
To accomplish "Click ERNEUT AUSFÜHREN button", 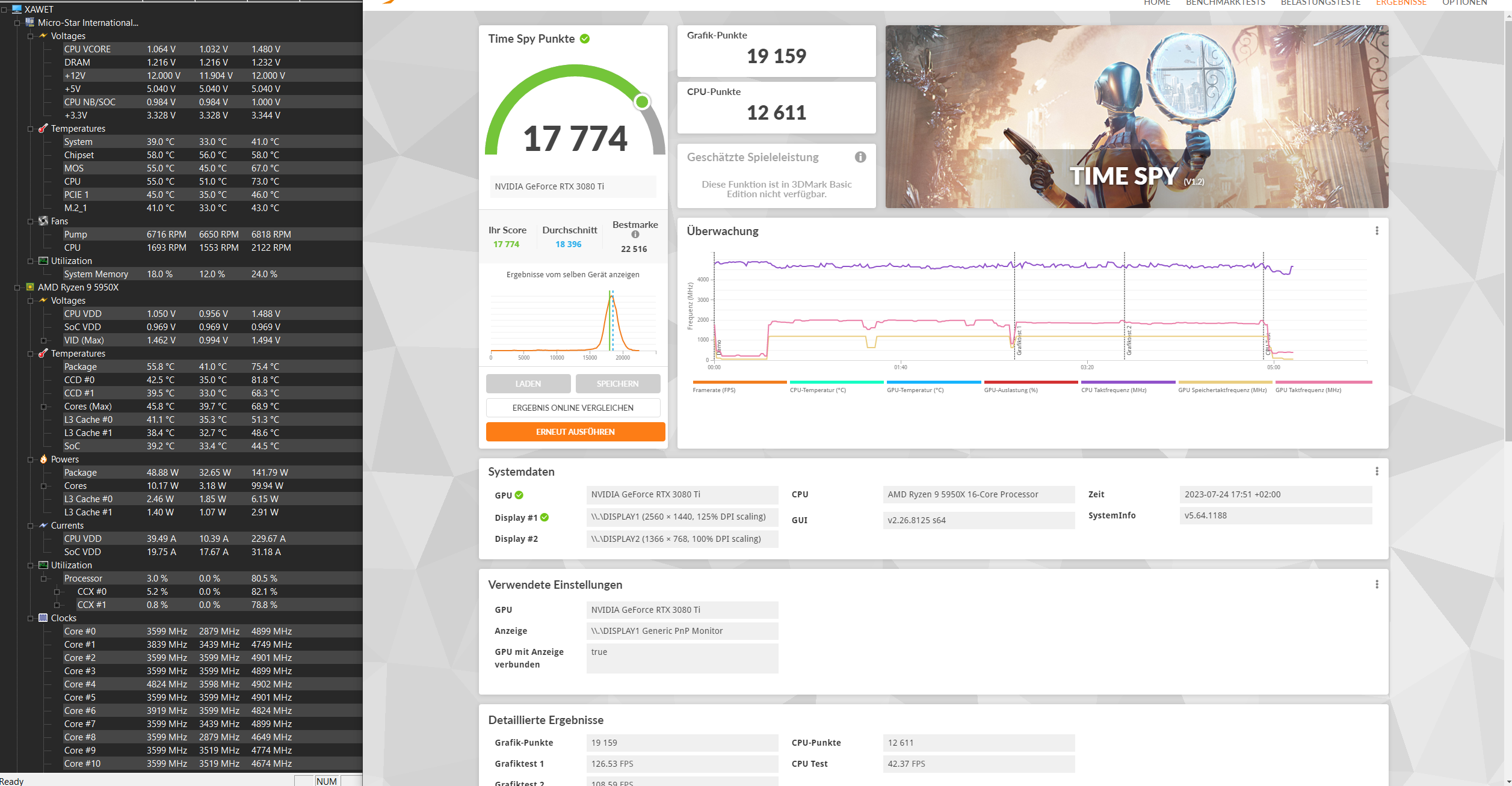I will 575,432.
